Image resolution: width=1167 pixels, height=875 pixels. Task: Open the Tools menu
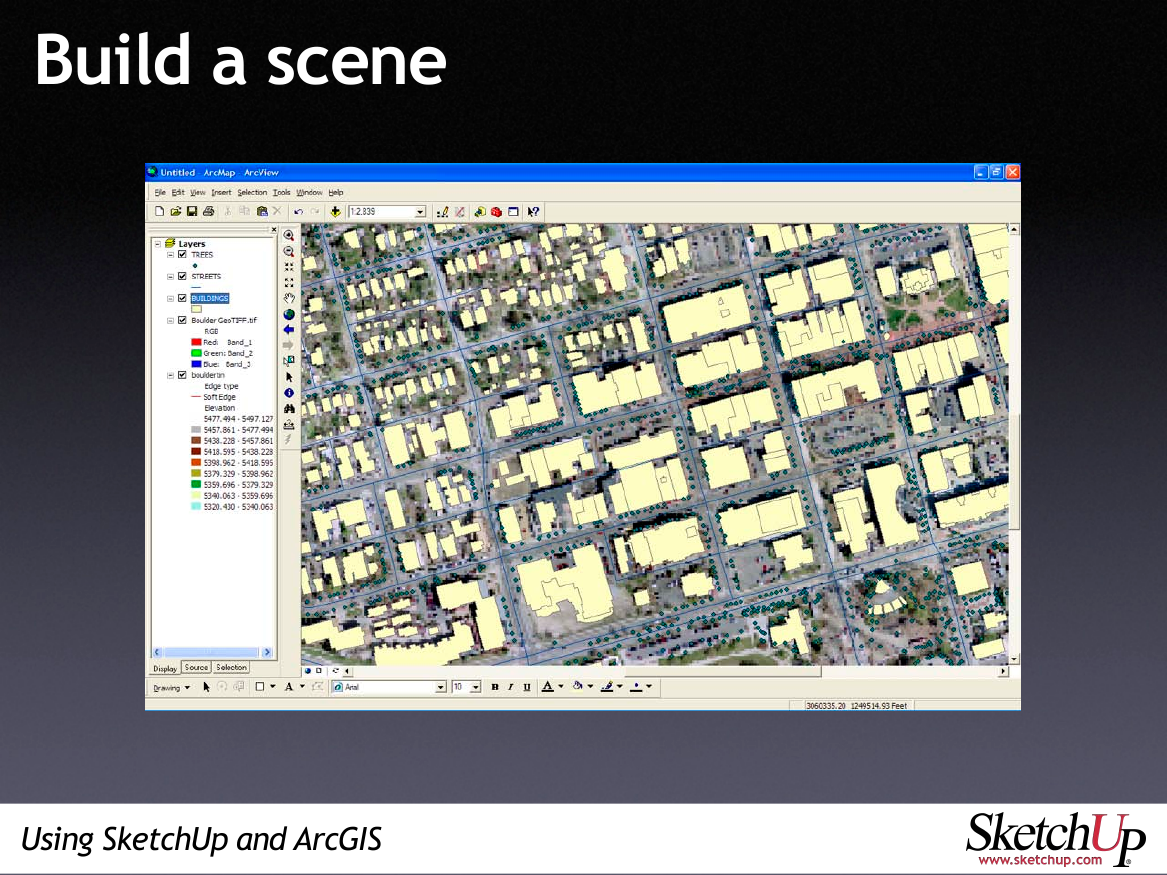click(x=281, y=192)
